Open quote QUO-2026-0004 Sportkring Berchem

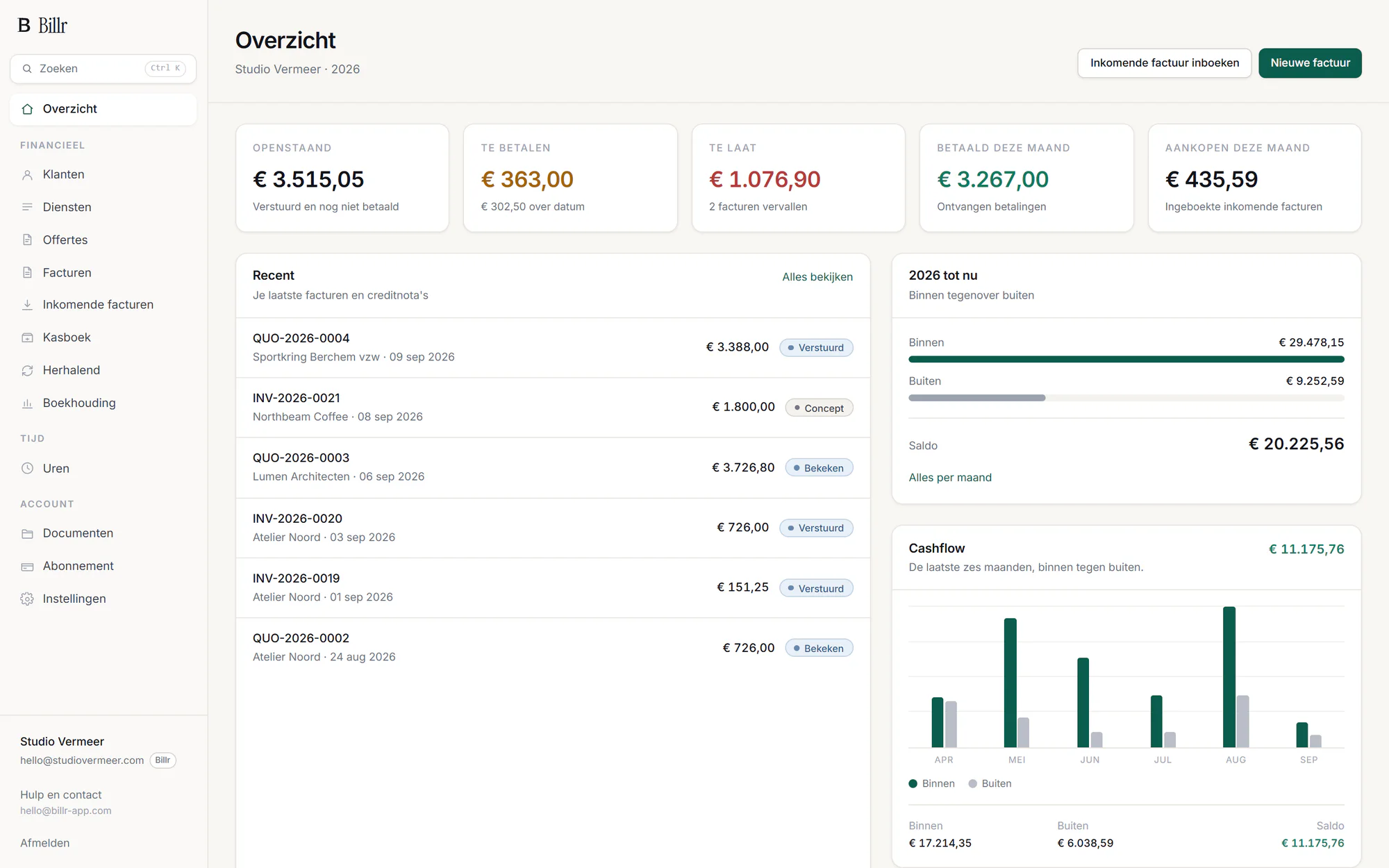click(x=553, y=348)
